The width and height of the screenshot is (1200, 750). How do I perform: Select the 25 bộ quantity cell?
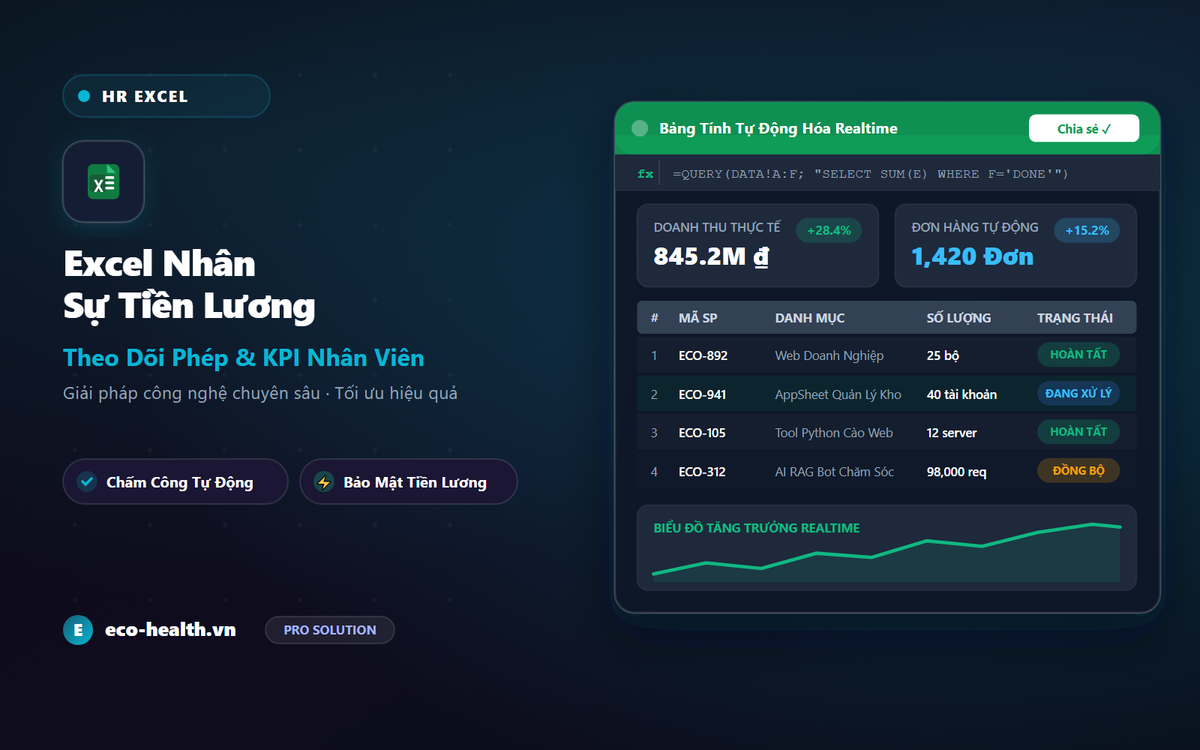pyautogui.click(x=943, y=355)
